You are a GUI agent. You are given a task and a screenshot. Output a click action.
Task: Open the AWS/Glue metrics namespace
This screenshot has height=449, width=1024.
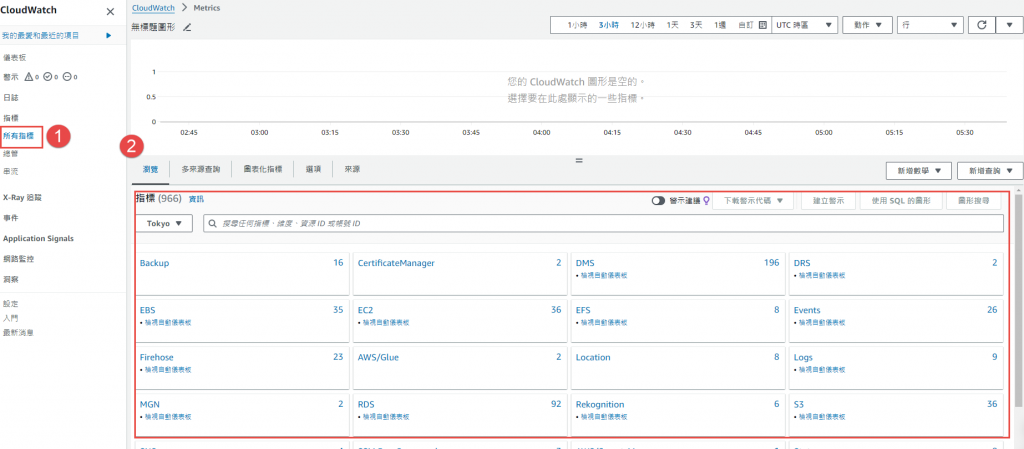[x=378, y=357]
